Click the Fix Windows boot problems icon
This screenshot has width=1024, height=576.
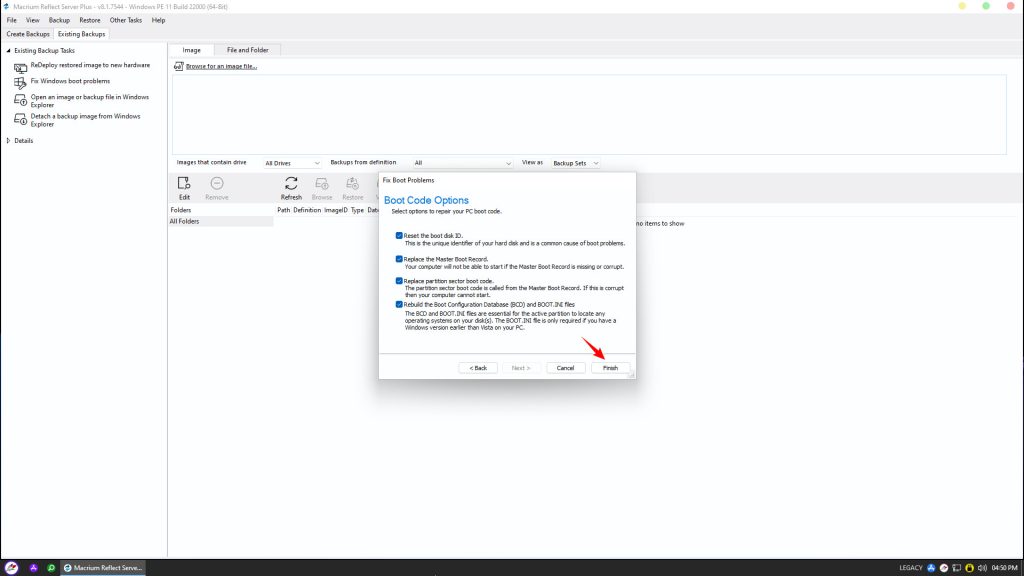coord(20,83)
